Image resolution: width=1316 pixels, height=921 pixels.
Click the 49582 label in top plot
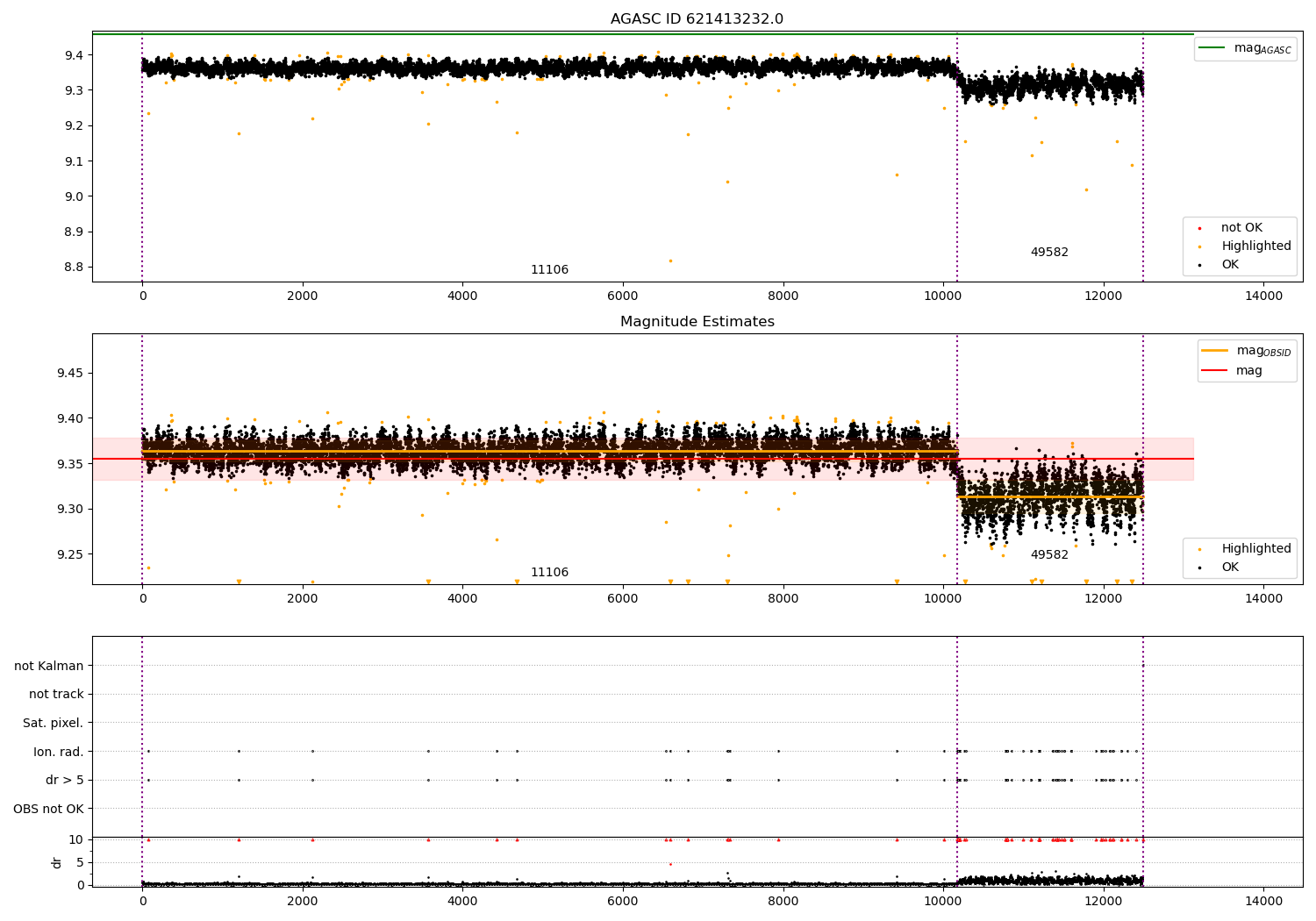click(1049, 253)
